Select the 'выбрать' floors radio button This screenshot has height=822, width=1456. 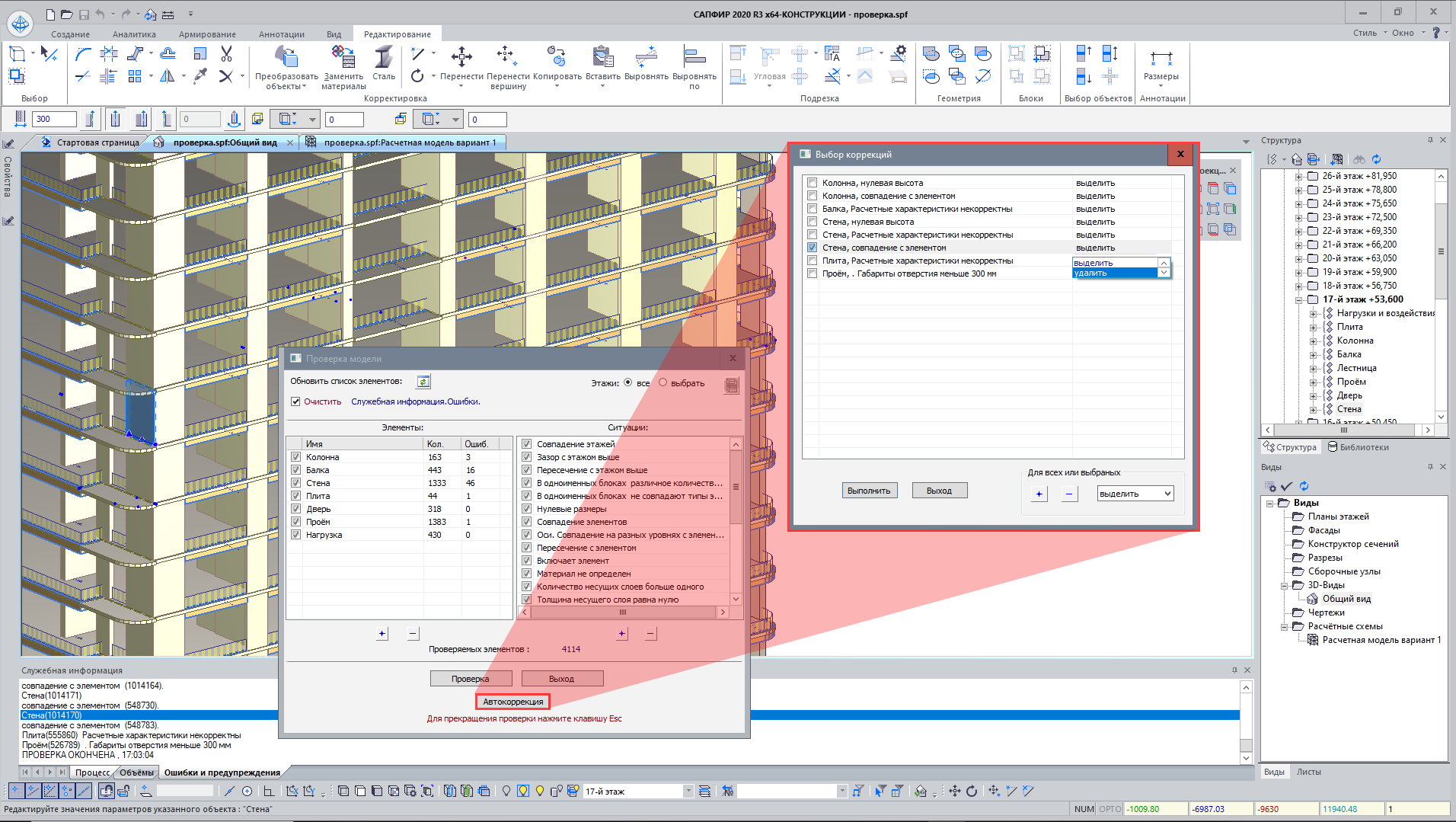[x=663, y=382]
